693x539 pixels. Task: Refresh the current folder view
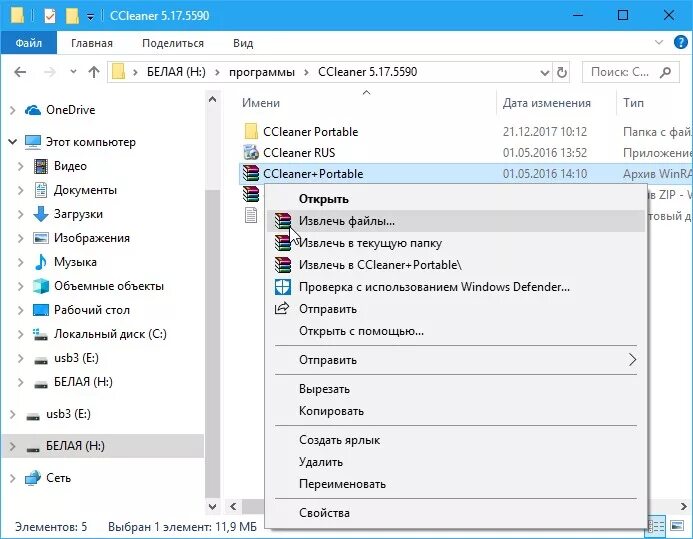point(562,72)
